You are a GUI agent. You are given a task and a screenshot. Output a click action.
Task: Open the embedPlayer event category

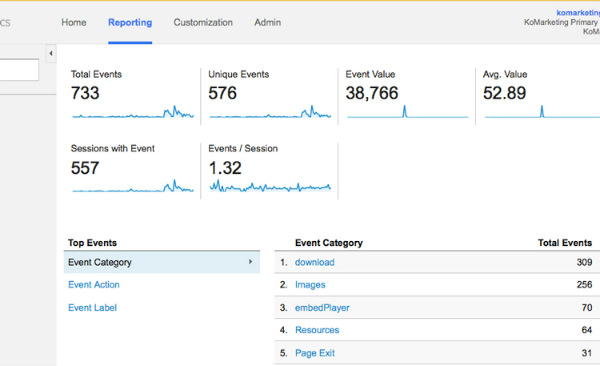(x=322, y=307)
